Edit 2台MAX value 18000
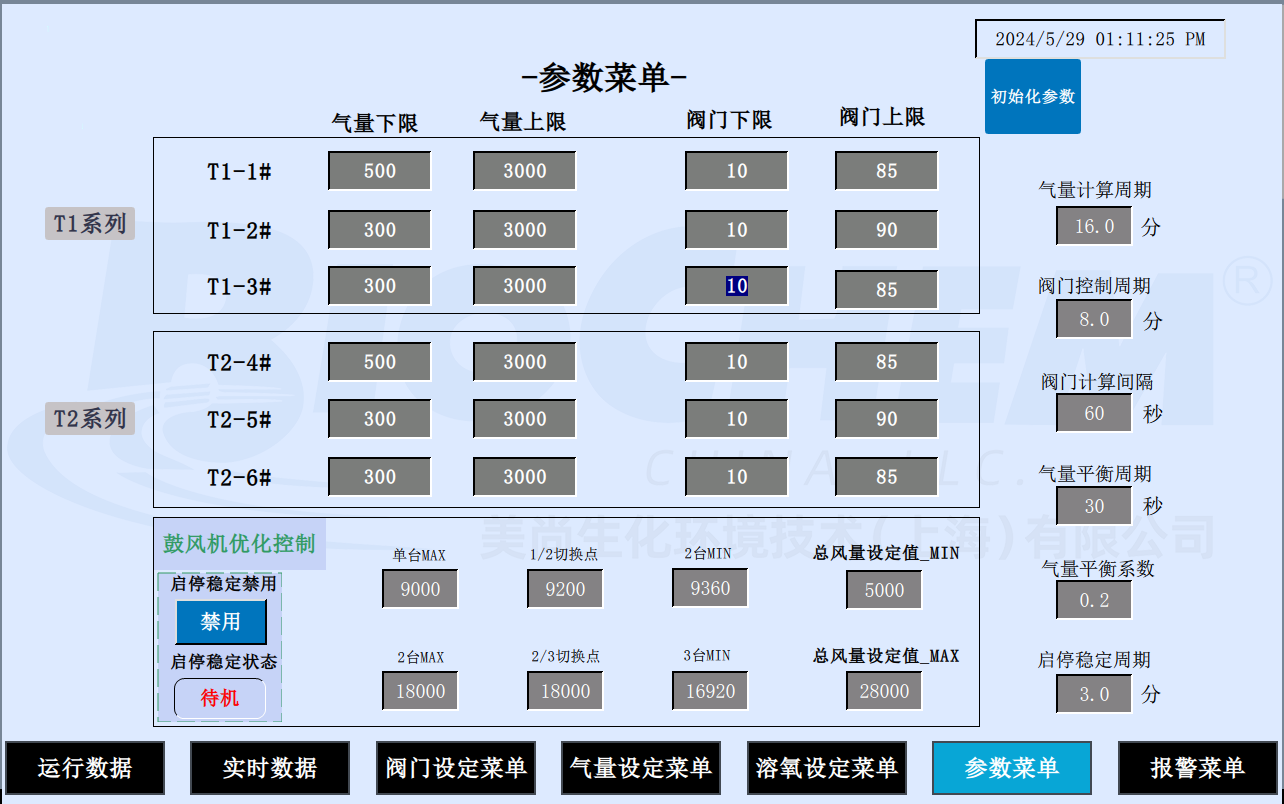The width and height of the screenshot is (1284, 804). pyautogui.click(x=420, y=691)
